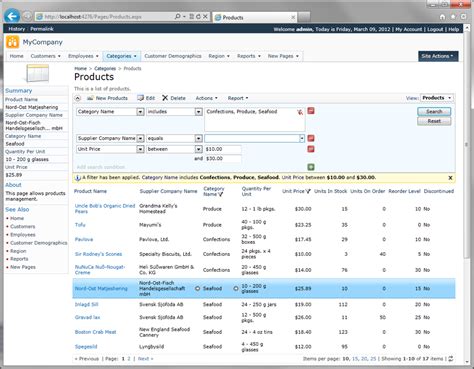Screen dimensions: 474x369
Task: Go to the Next page link
Action: pyautogui.click(x=145, y=359)
